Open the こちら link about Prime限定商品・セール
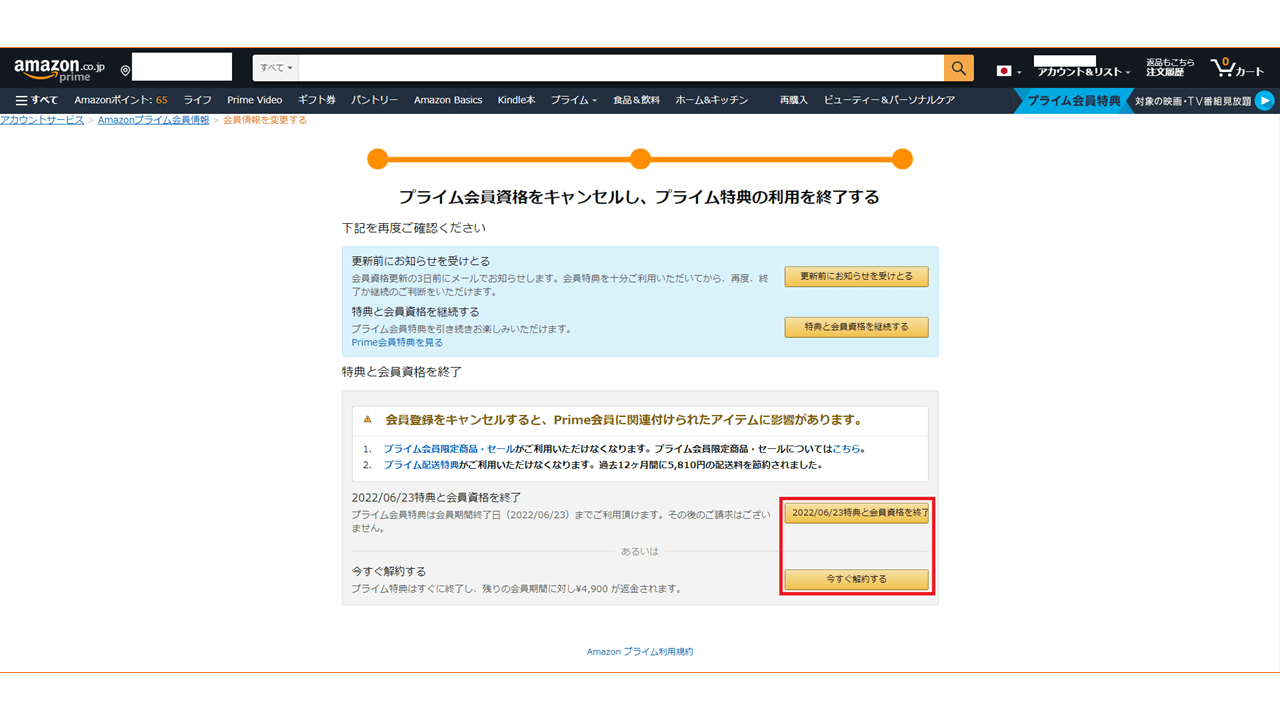This screenshot has height=720, width=1280. pos(846,450)
